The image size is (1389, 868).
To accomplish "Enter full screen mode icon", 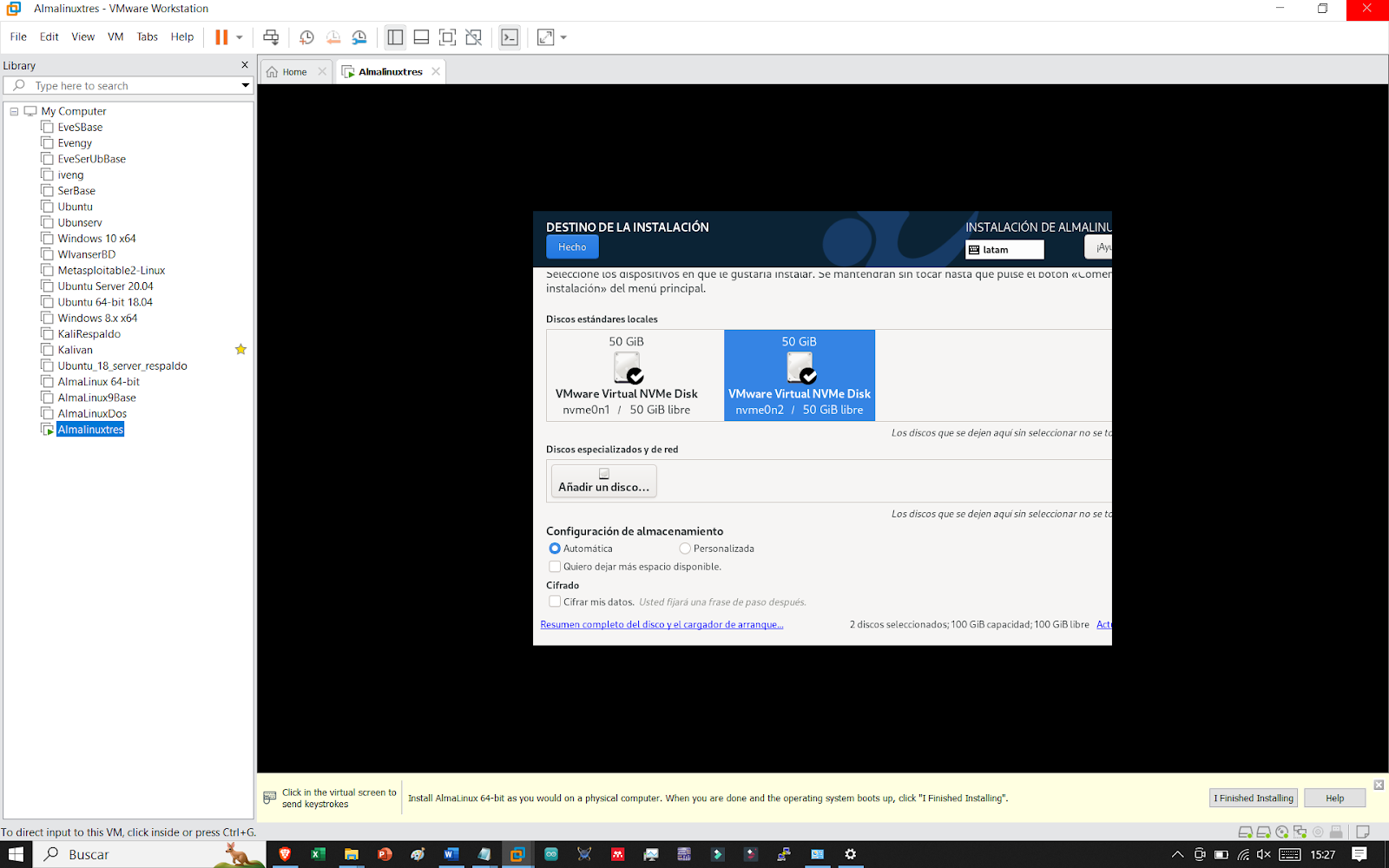I will (447, 37).
